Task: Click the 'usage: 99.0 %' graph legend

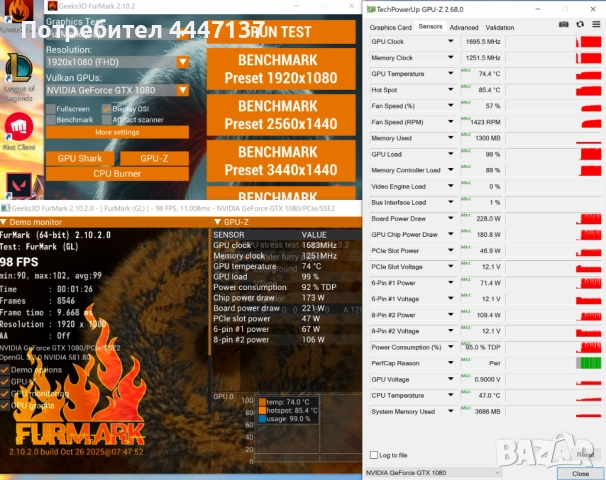Action: click(285, 419)
